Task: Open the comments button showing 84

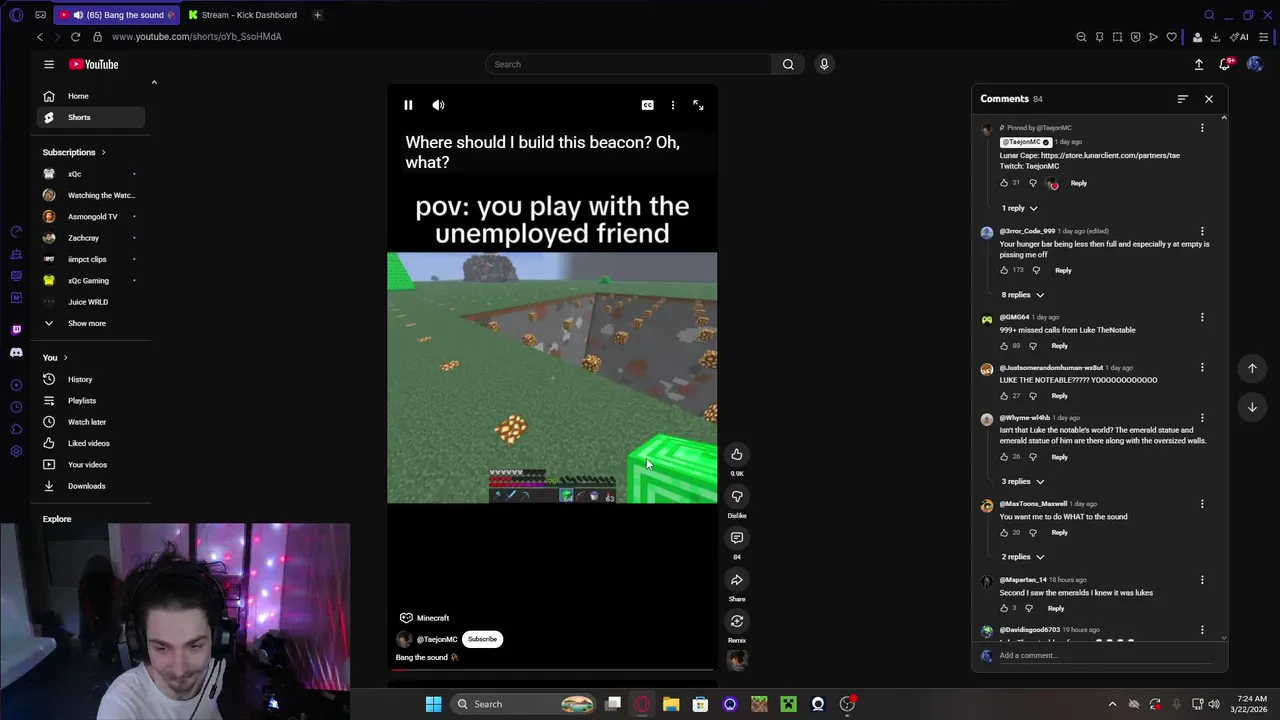Action: 737,538
